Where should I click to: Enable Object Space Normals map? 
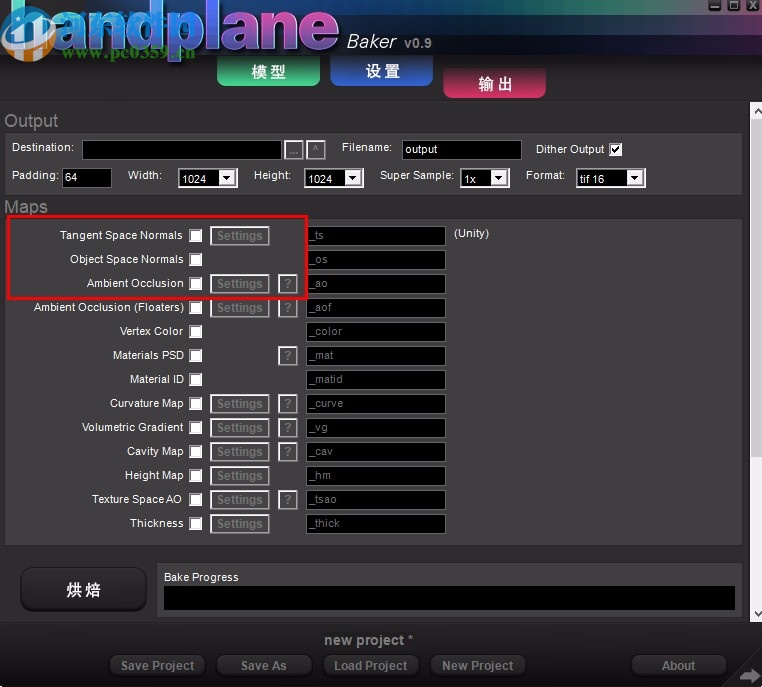(x=196, y=259)
